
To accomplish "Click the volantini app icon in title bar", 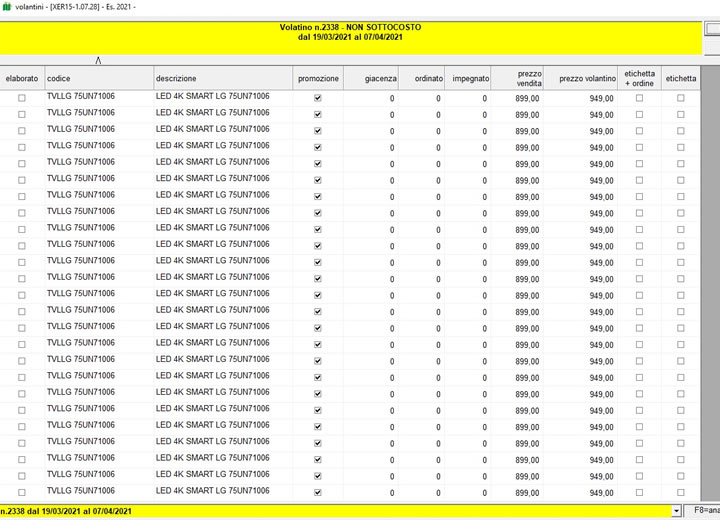I will [x=6, y=7].
